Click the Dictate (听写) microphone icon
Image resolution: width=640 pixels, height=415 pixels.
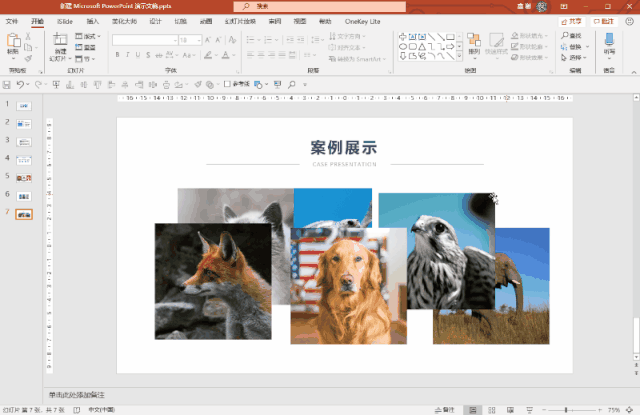[x=609, y=42]
